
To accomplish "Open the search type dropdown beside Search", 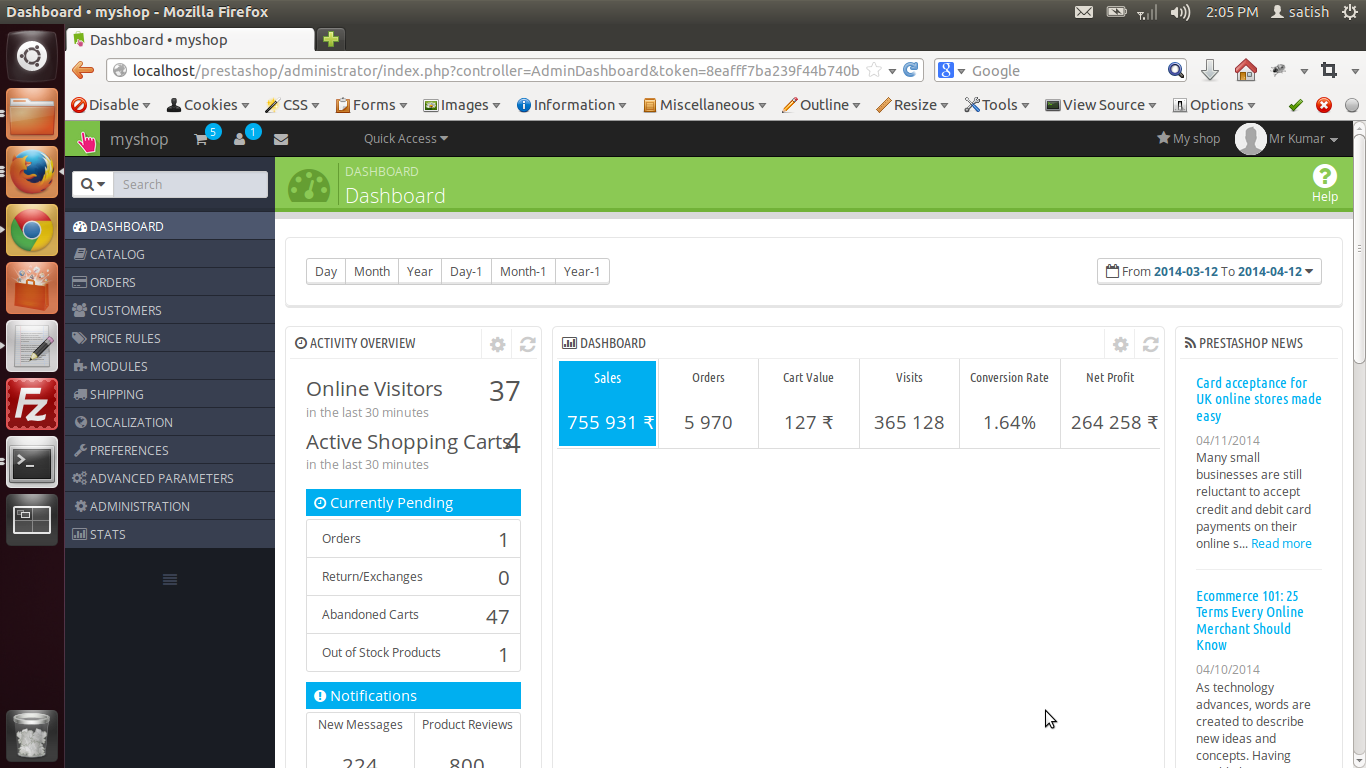I will (93, 184).
